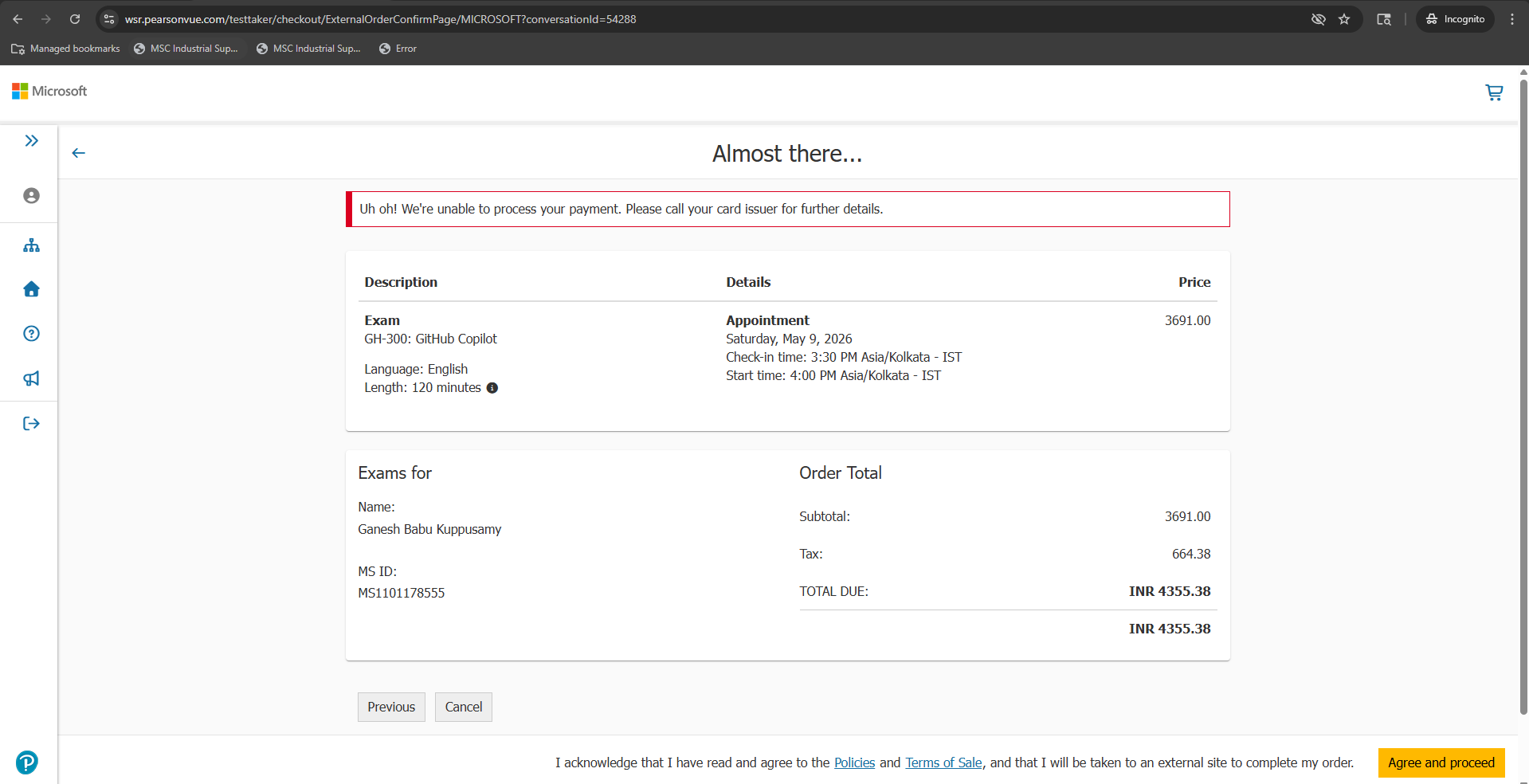
Task: Expand the sidebar with double chevron
Action: pyautogui.click(x=31, y=141)
